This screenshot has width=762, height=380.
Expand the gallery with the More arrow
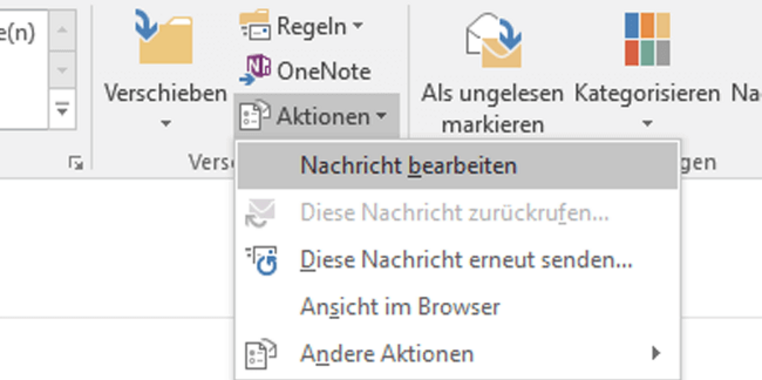point(62,110)
